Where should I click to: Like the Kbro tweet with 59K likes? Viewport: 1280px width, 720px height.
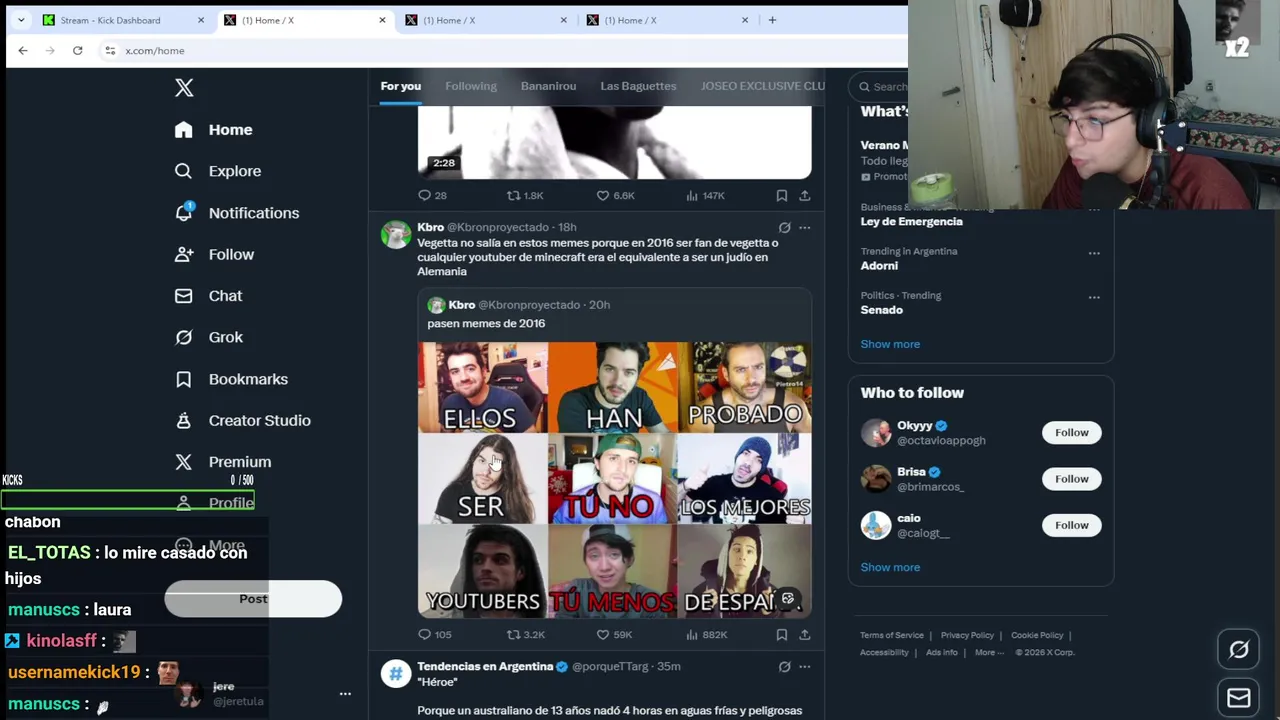(x=614, y=634)
